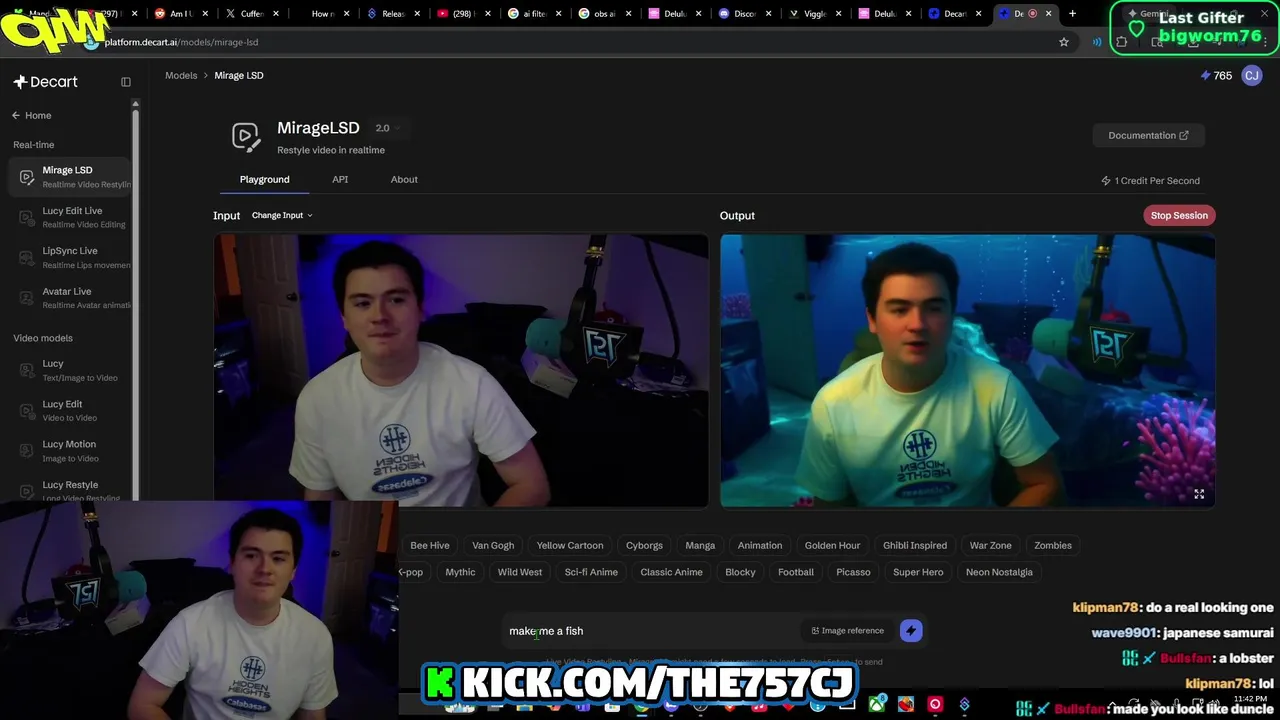This screenshot has width=1280, height=720.
Task: Select the Bee Hive style preset
Action: tap(430, 545)
